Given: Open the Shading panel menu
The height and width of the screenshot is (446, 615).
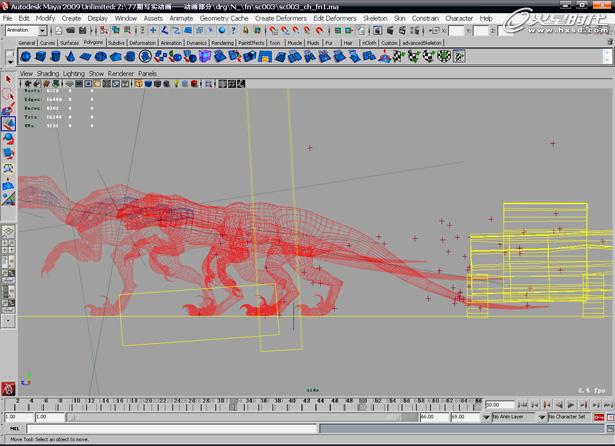Looking at the screenshot, I should 48,73.
